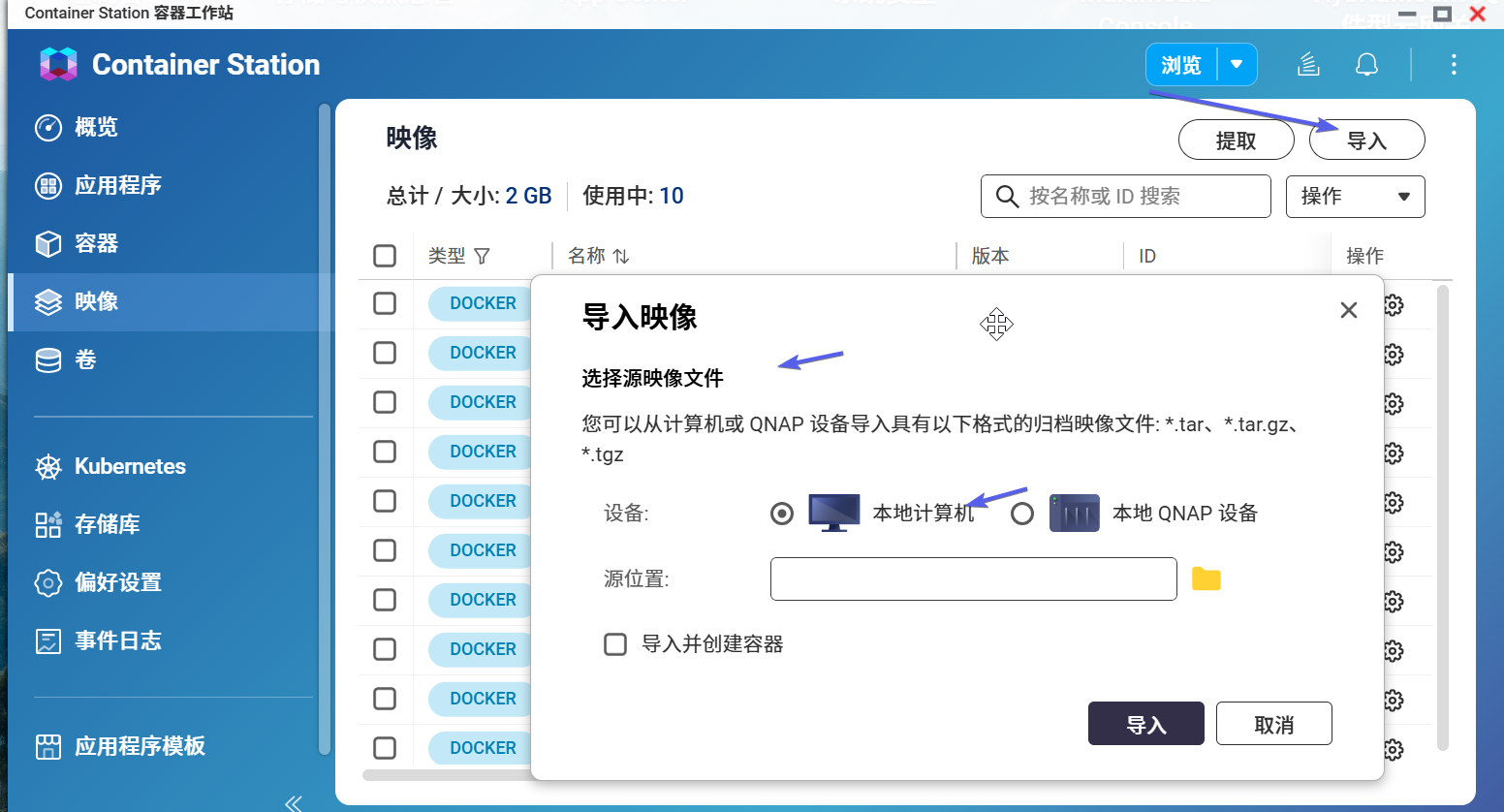Image resolution: width=1504 pixels, height=812 pixels.
Task: Check the first DOCKER row checkbox
Action: (385, 303)
